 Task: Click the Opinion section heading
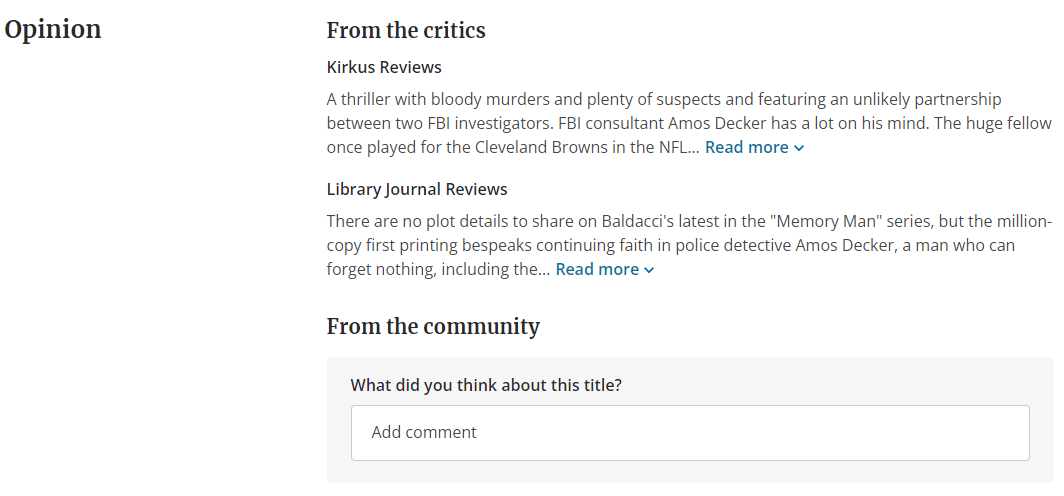(x=53, y=29)
